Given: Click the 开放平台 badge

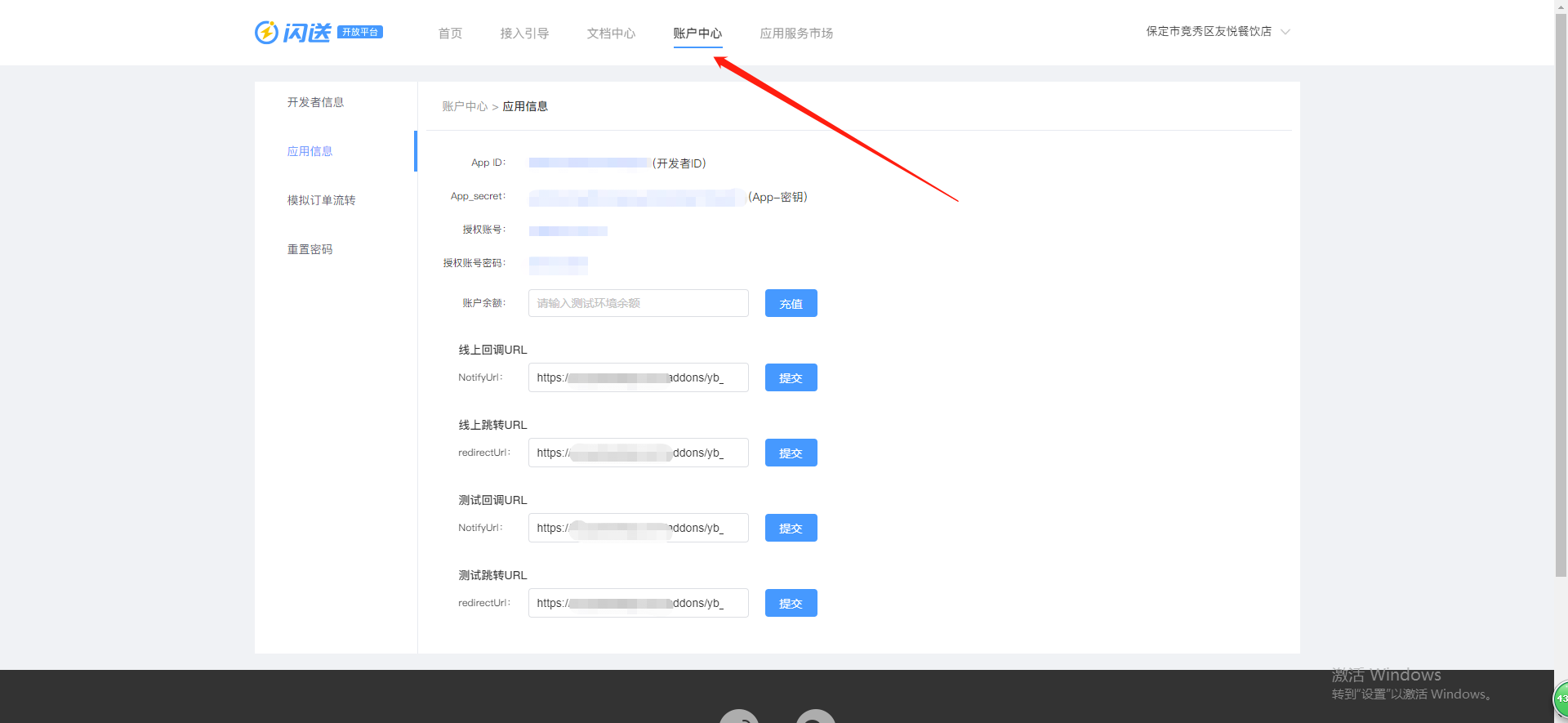Looking at the screenshot, I should pyautogui.click(x=360, y=32).
